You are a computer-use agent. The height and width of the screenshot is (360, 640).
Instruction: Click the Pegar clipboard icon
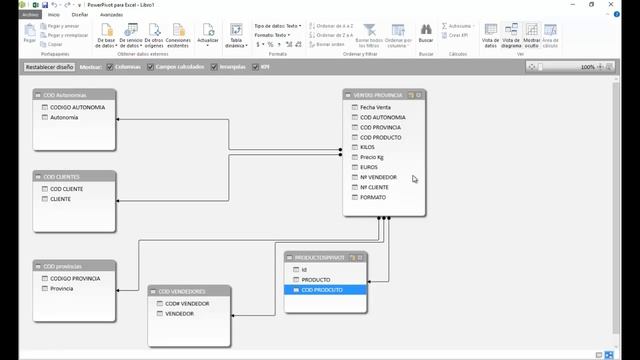point(29,30)
